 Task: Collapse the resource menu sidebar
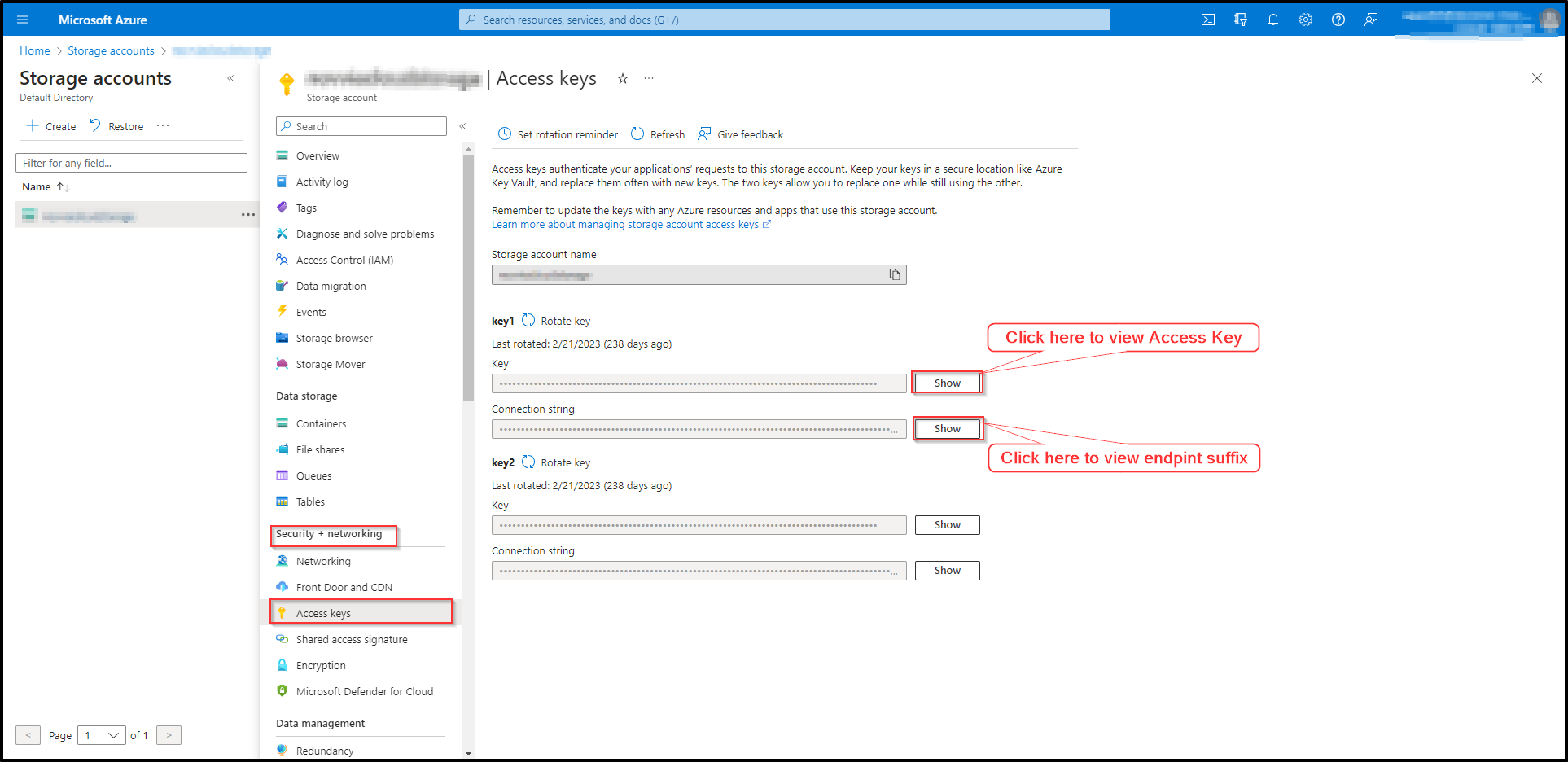[x=462, y=126]
